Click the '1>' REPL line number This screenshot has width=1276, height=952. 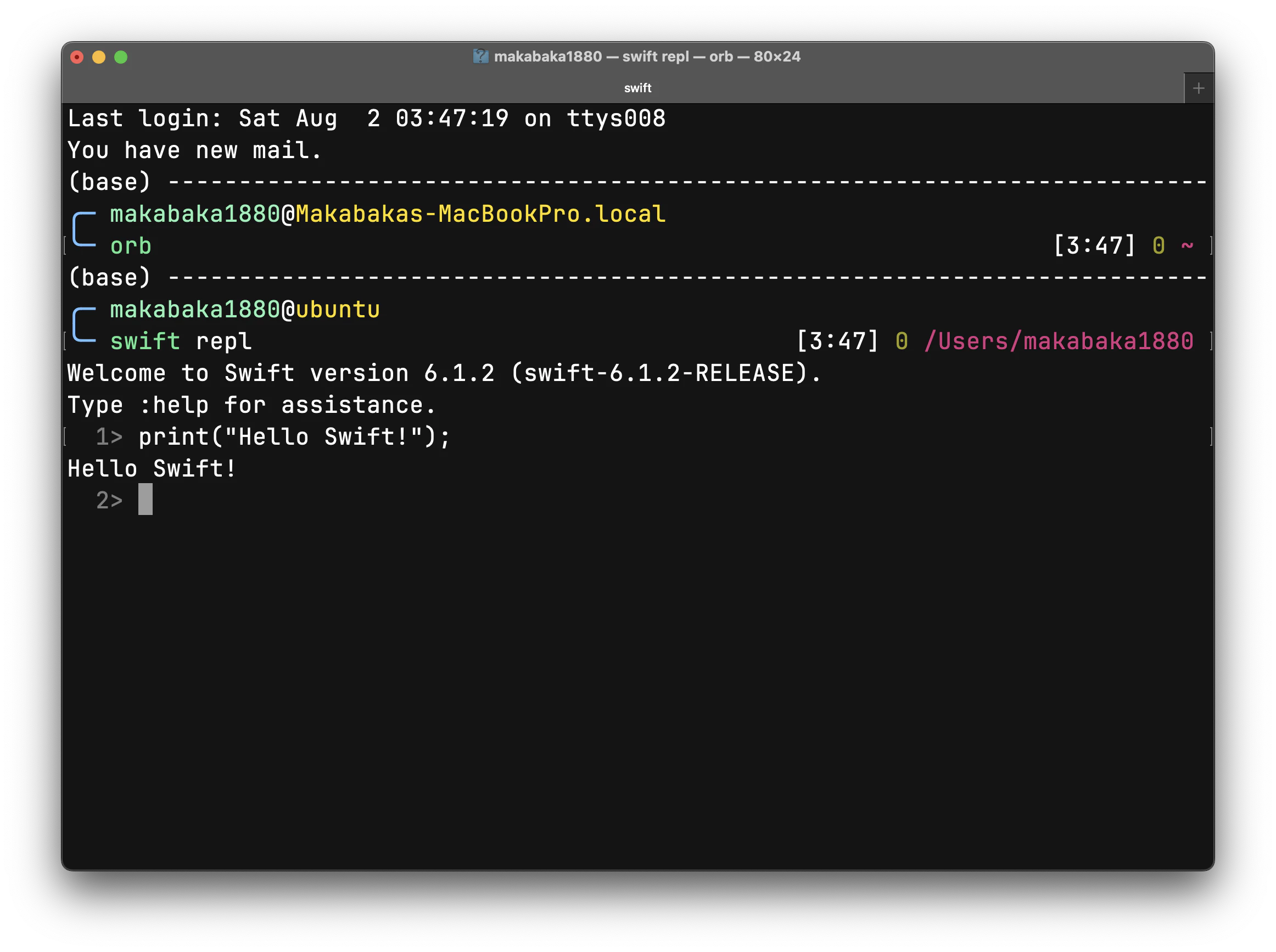tap(109, 437)
